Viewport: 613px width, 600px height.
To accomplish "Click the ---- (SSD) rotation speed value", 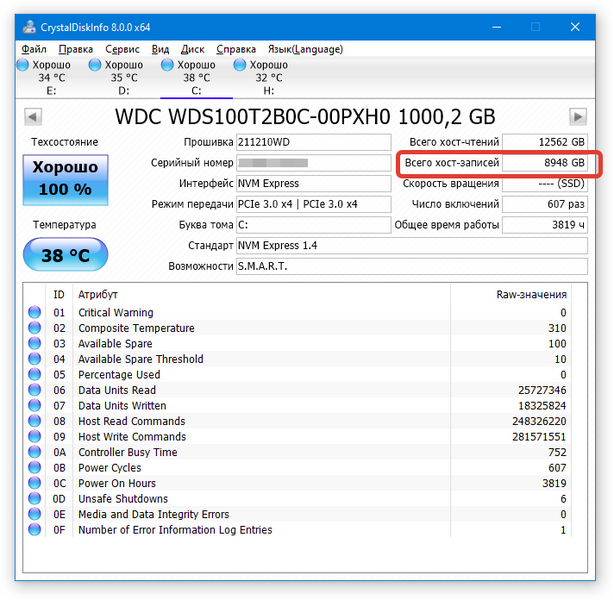I will tap(545, 184).
